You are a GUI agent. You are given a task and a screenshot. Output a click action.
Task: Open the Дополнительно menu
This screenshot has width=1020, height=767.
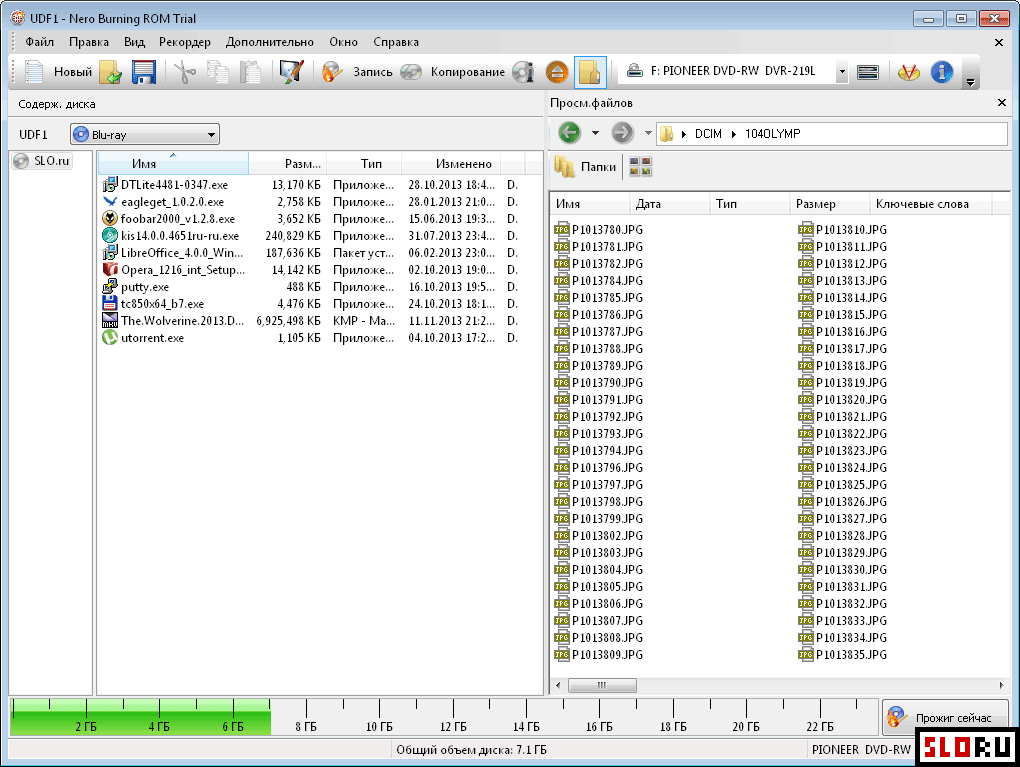point(269,42)
